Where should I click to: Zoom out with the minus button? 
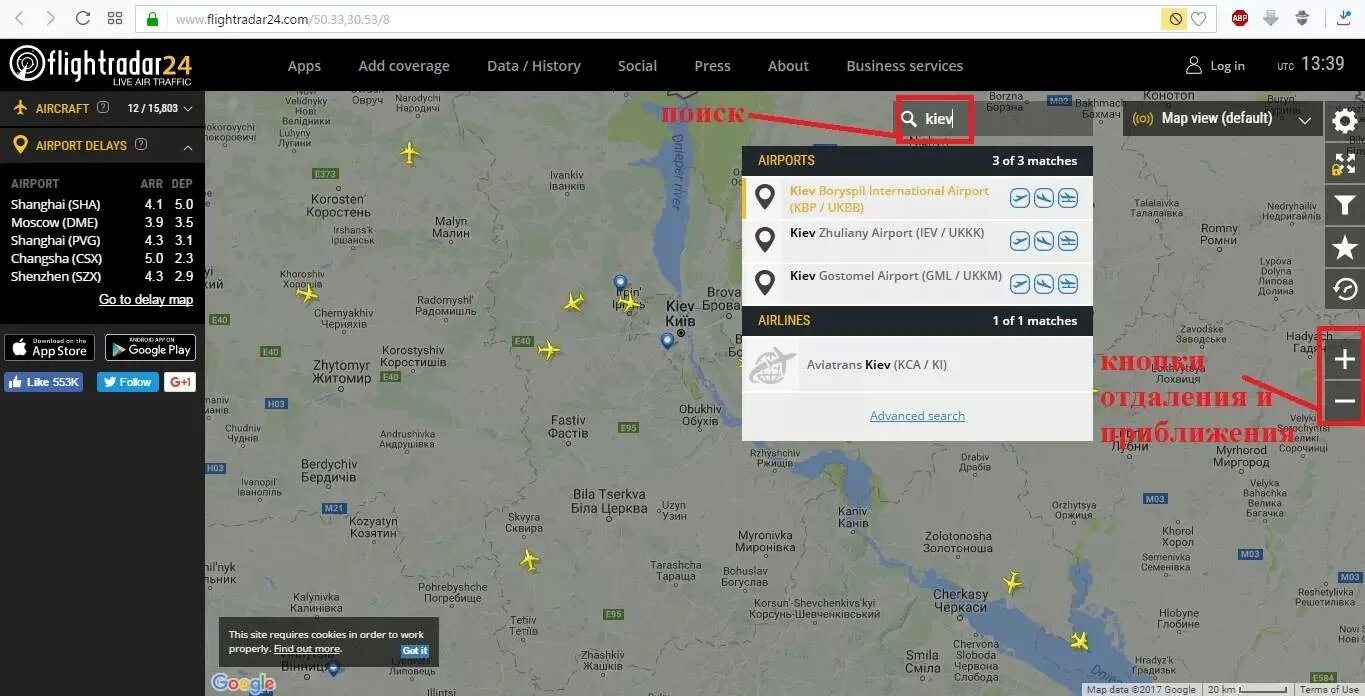(x=1345, y=401)
